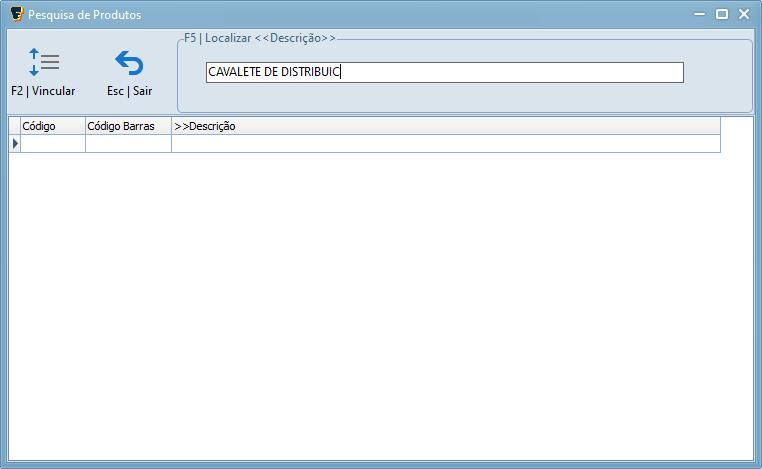Click the Vincular list-arrows icon
The width and height of the screenshot is (762, 469).
click(x=43, y=63)
